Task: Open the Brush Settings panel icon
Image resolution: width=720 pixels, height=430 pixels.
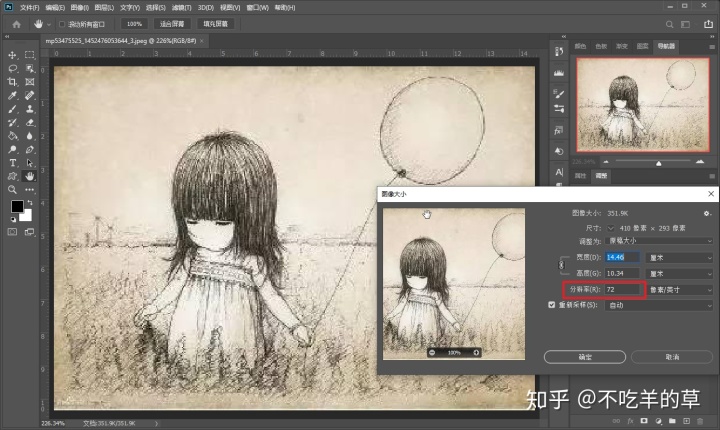Action: [x=559, y=94]
